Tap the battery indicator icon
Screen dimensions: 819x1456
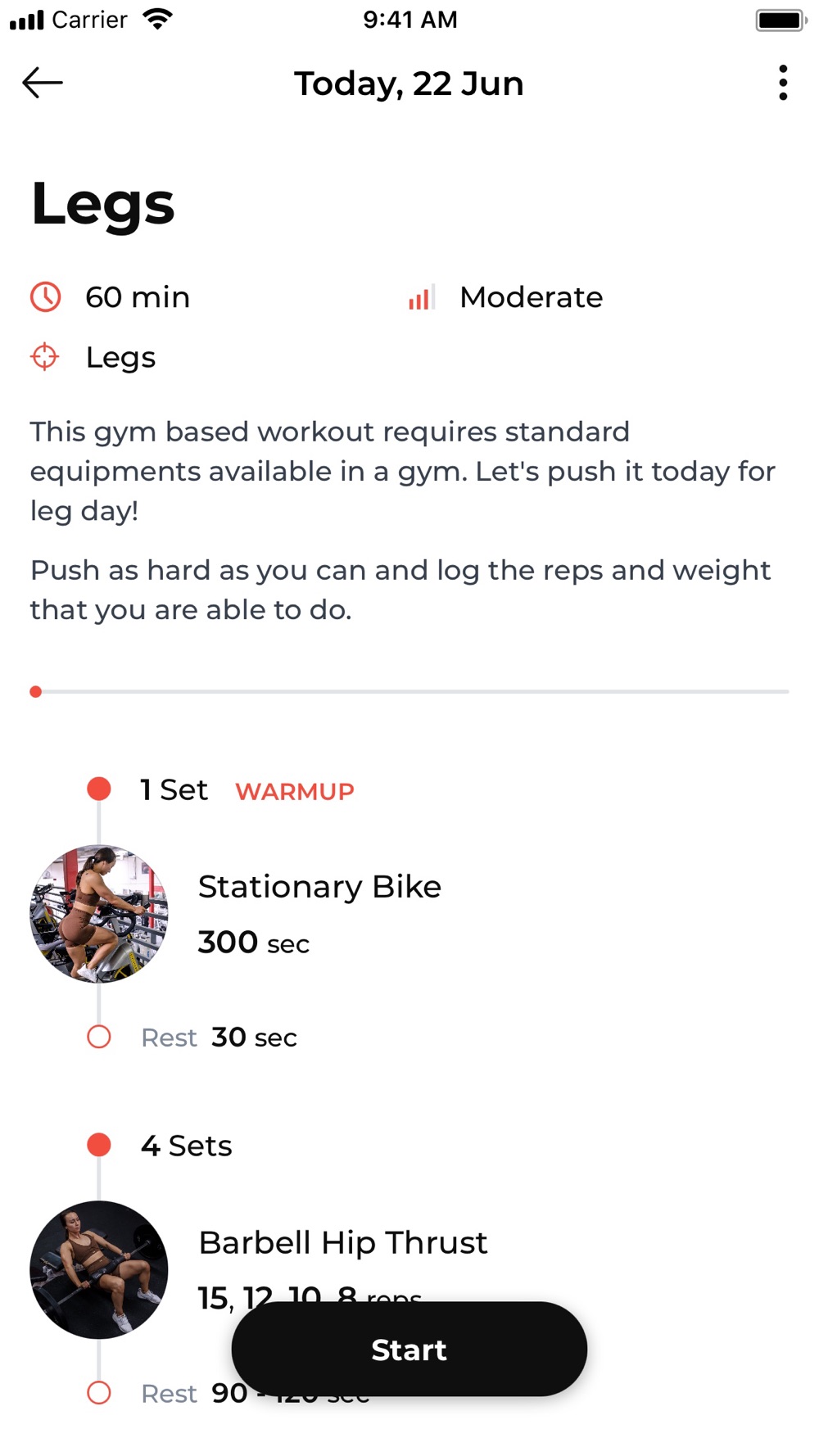point(781,20)
